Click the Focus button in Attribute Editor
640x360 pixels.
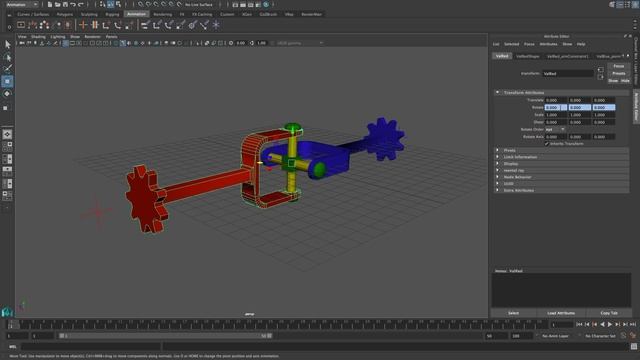pyautogui.click(x=618, y=66)
